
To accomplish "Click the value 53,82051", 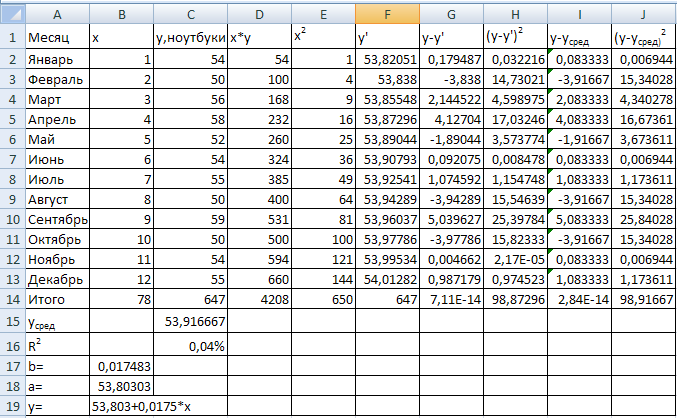I will click(387, 59).
